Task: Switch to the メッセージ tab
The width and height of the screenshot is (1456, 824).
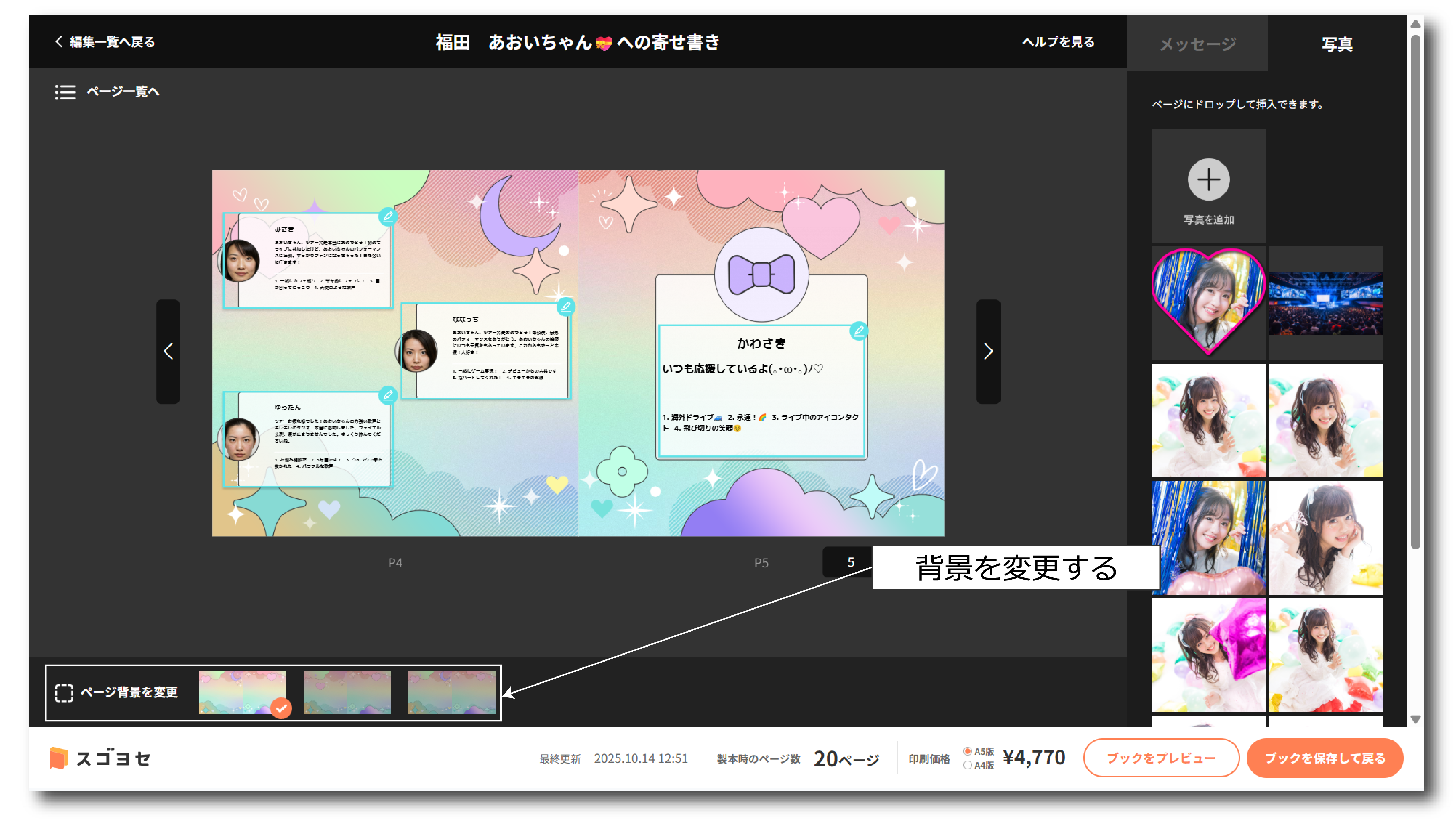Action: coord(1197,44)
